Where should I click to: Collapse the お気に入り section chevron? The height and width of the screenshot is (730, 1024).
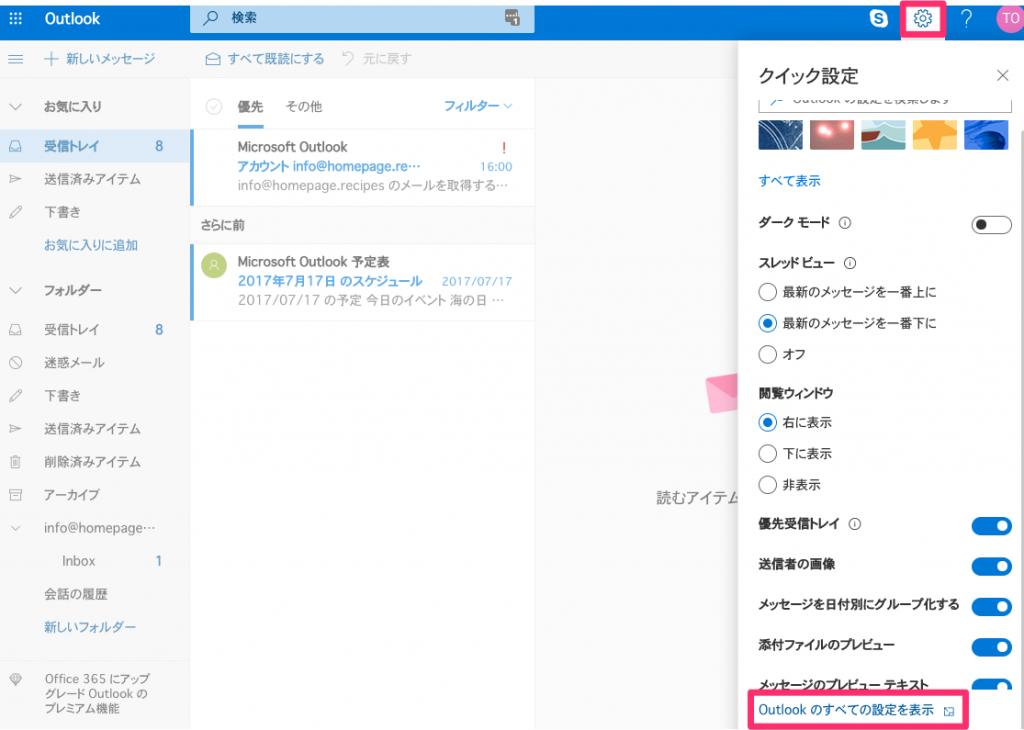coord(16,106)
